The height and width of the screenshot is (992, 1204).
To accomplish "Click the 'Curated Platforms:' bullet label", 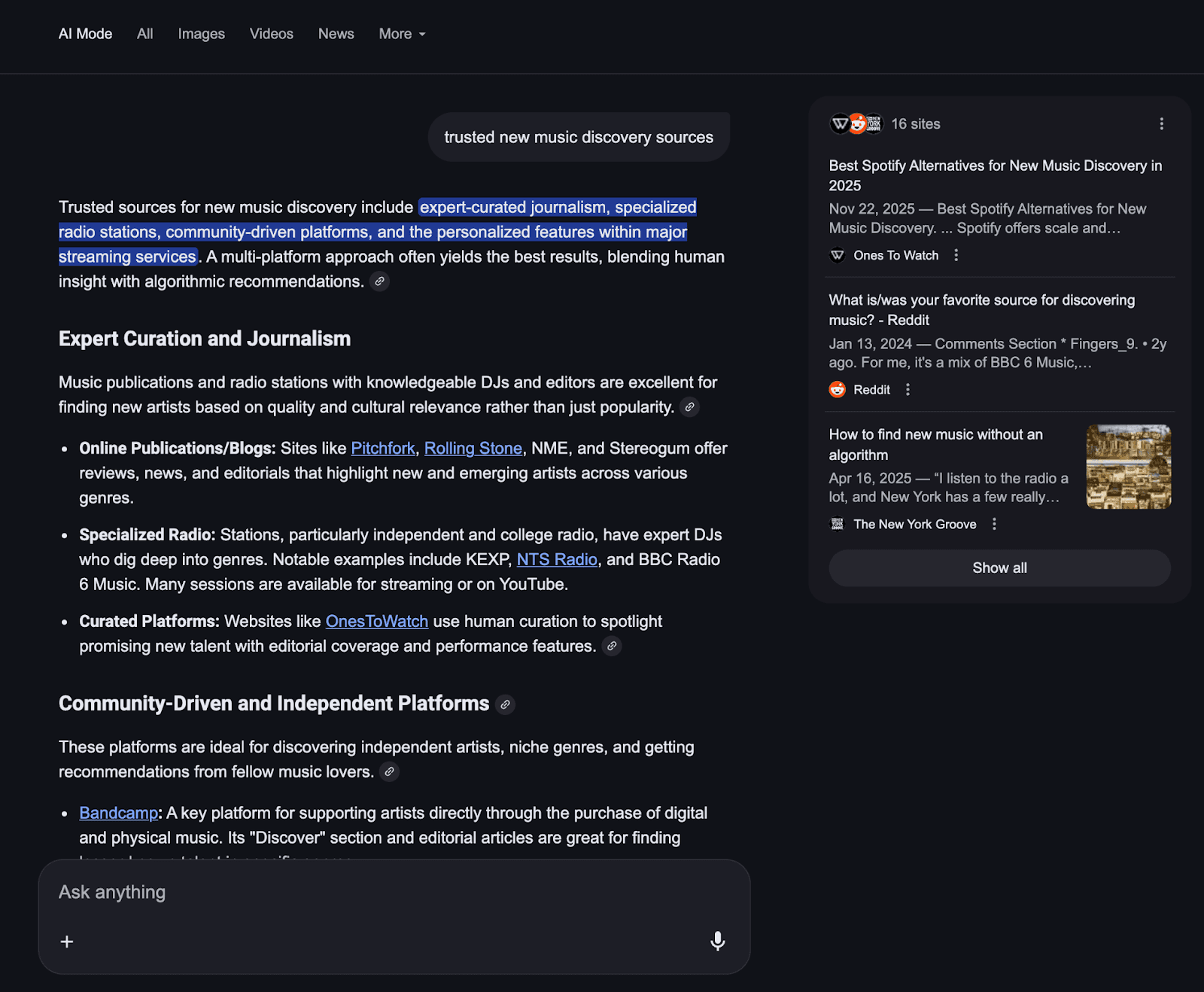I will (x=149, y=622).
